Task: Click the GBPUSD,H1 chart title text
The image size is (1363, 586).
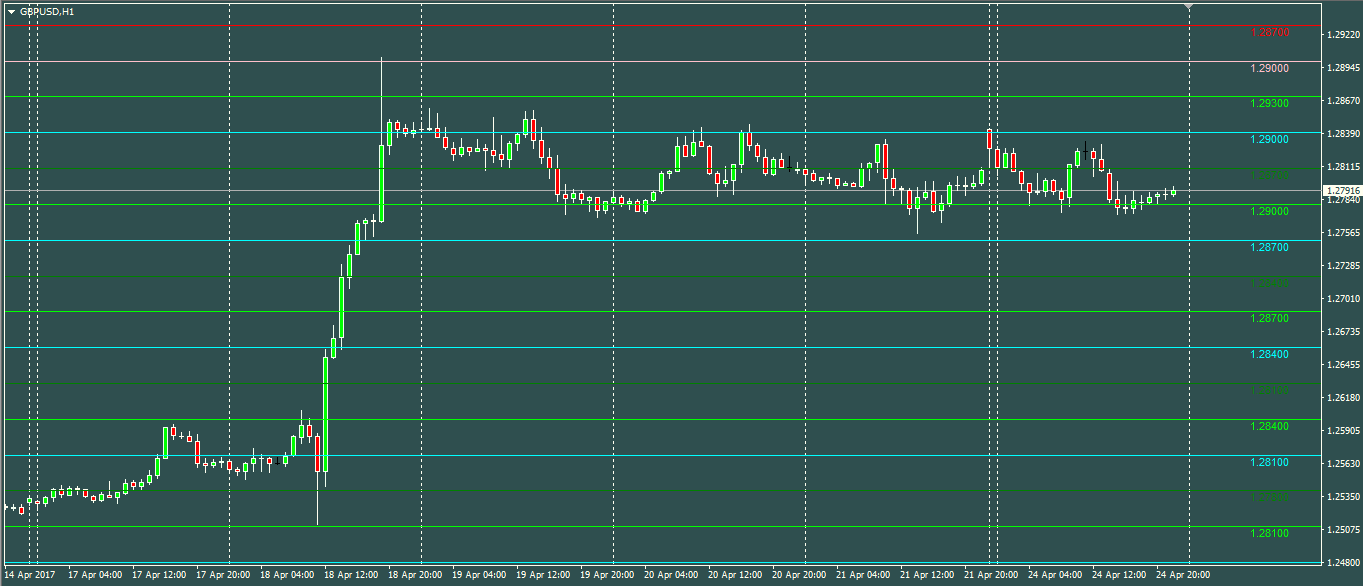Action: click(x=47, y=12)
